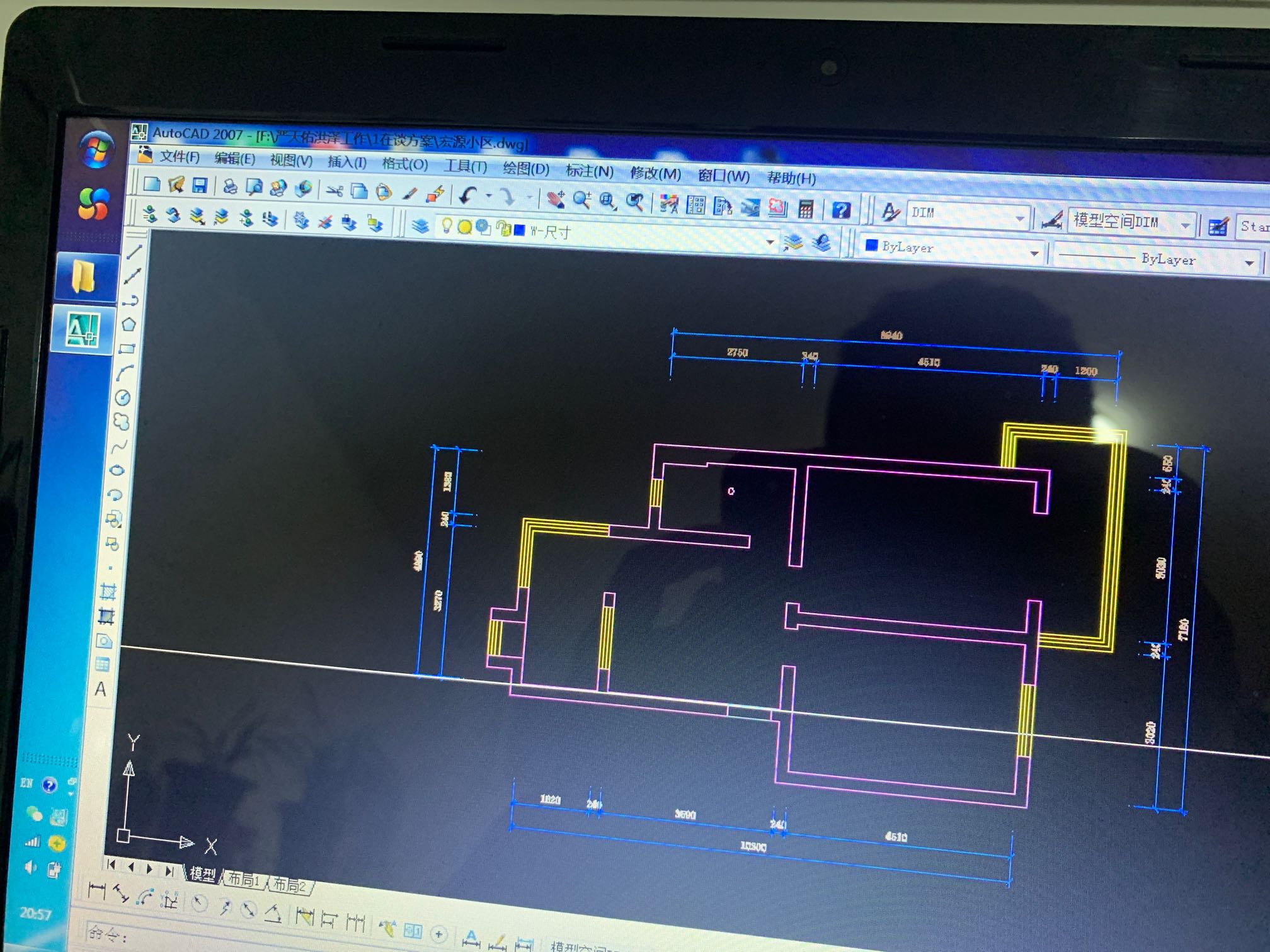The image size is (1270, 952).
Task: Click the blue Help question mark icon
Action: tap(842, 210)
